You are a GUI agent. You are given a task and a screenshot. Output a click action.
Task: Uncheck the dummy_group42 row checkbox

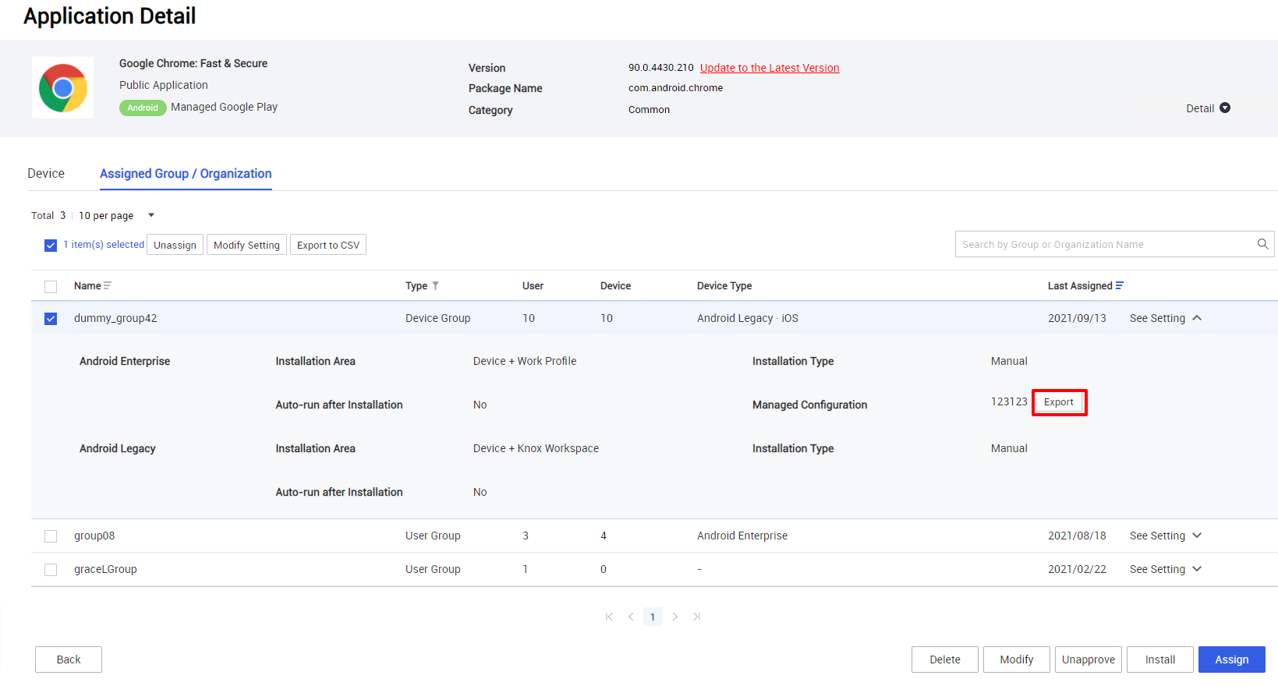point(50,318)
